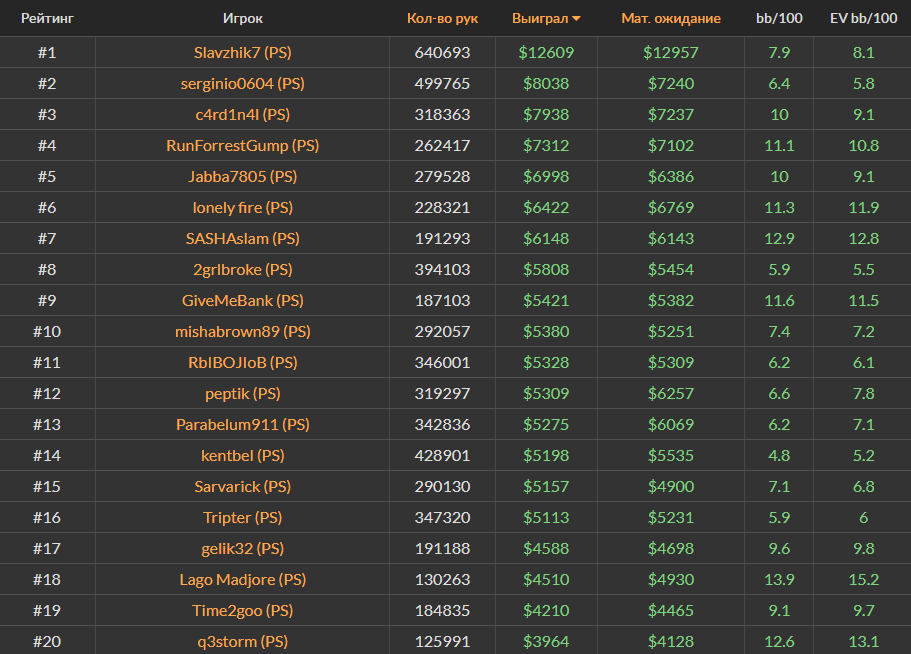Click the EV bb/100 column header
911x654 pixels.
click(x=864, y=18)
